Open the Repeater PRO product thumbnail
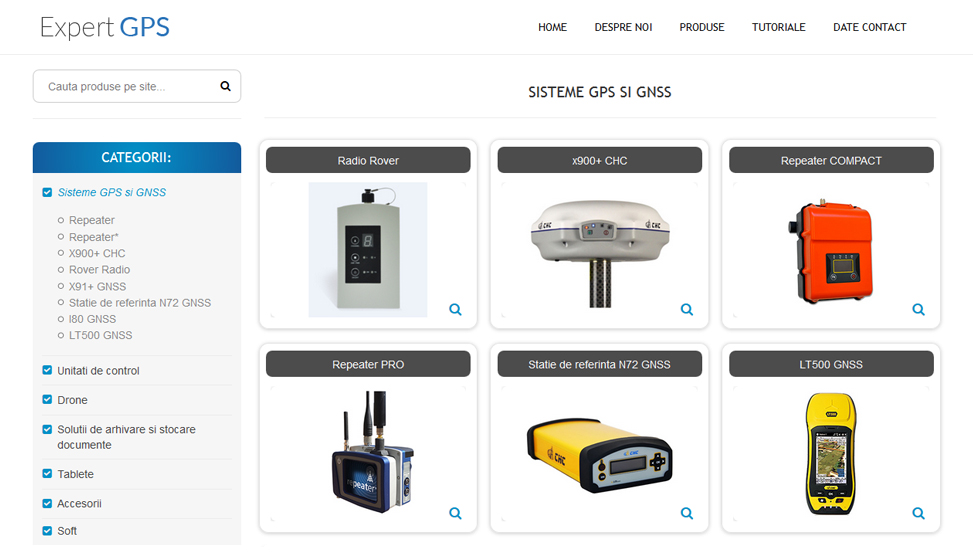 tap(372, 452)
